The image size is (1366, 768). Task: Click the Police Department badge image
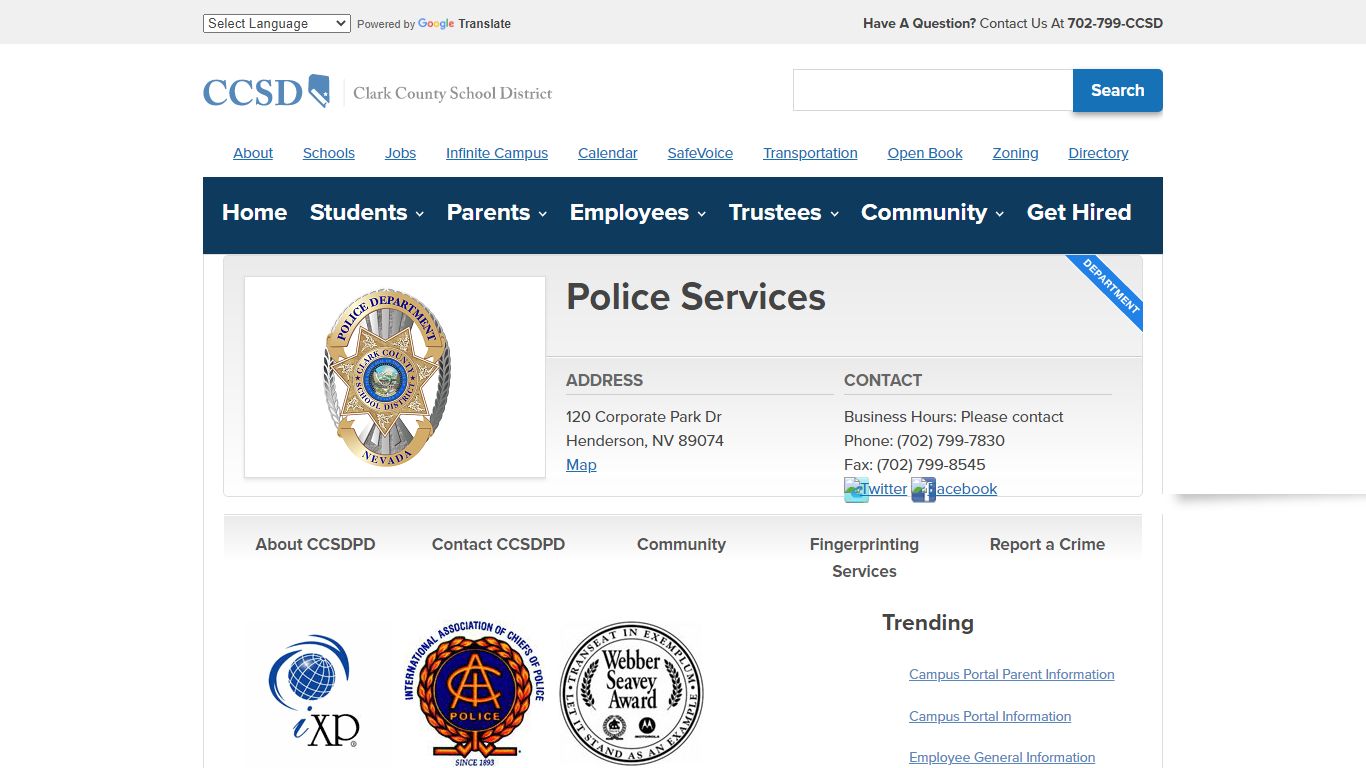coord(387,377)
